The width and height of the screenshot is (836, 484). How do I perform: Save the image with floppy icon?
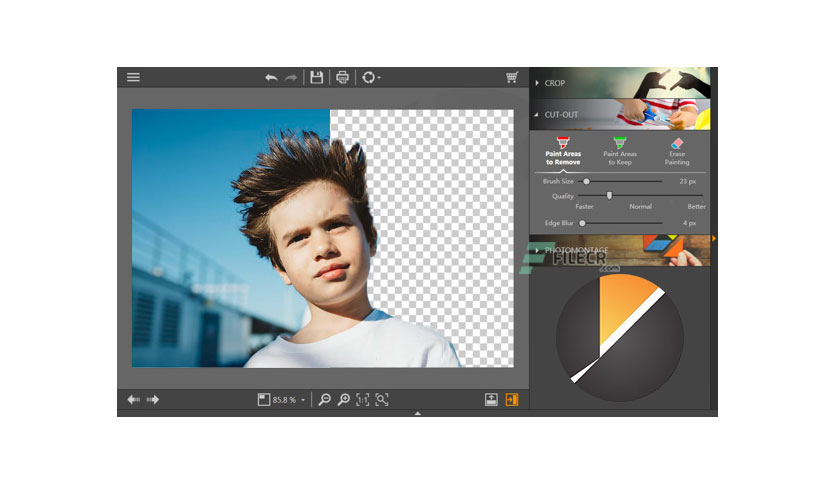(317, 77)
